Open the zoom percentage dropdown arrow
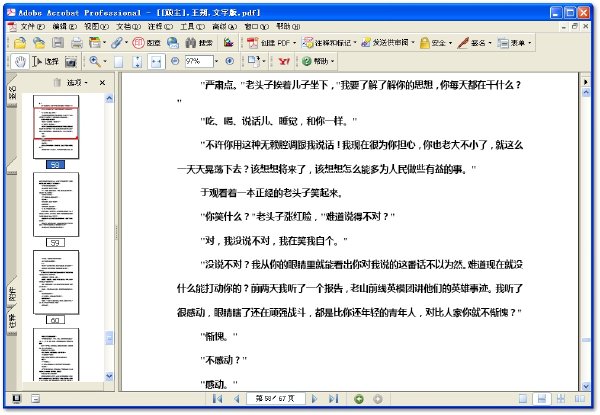The width and height of the screenshot is (600, 415). tap(217, 61)
